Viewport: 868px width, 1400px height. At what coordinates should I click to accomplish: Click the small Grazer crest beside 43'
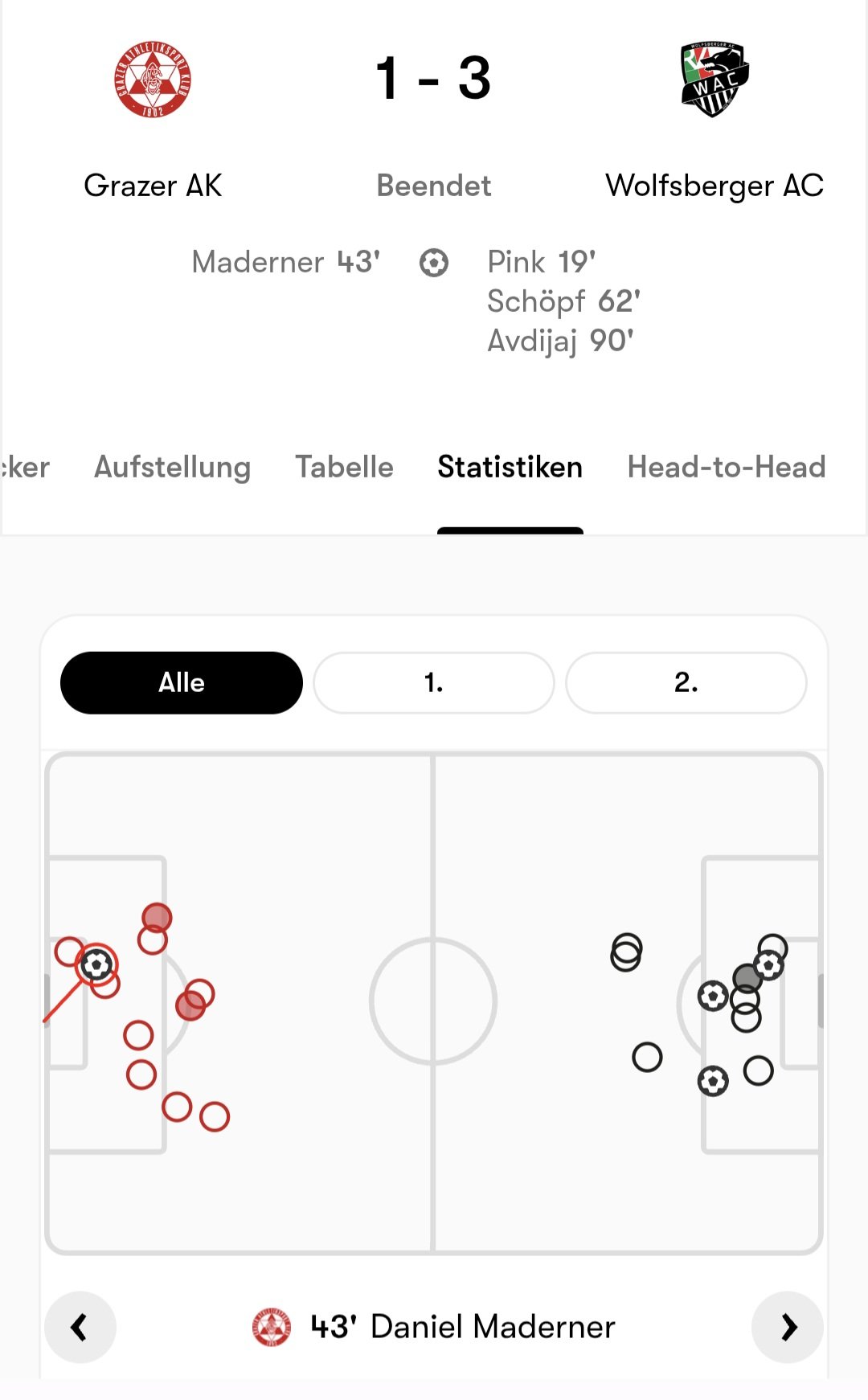272,1327
